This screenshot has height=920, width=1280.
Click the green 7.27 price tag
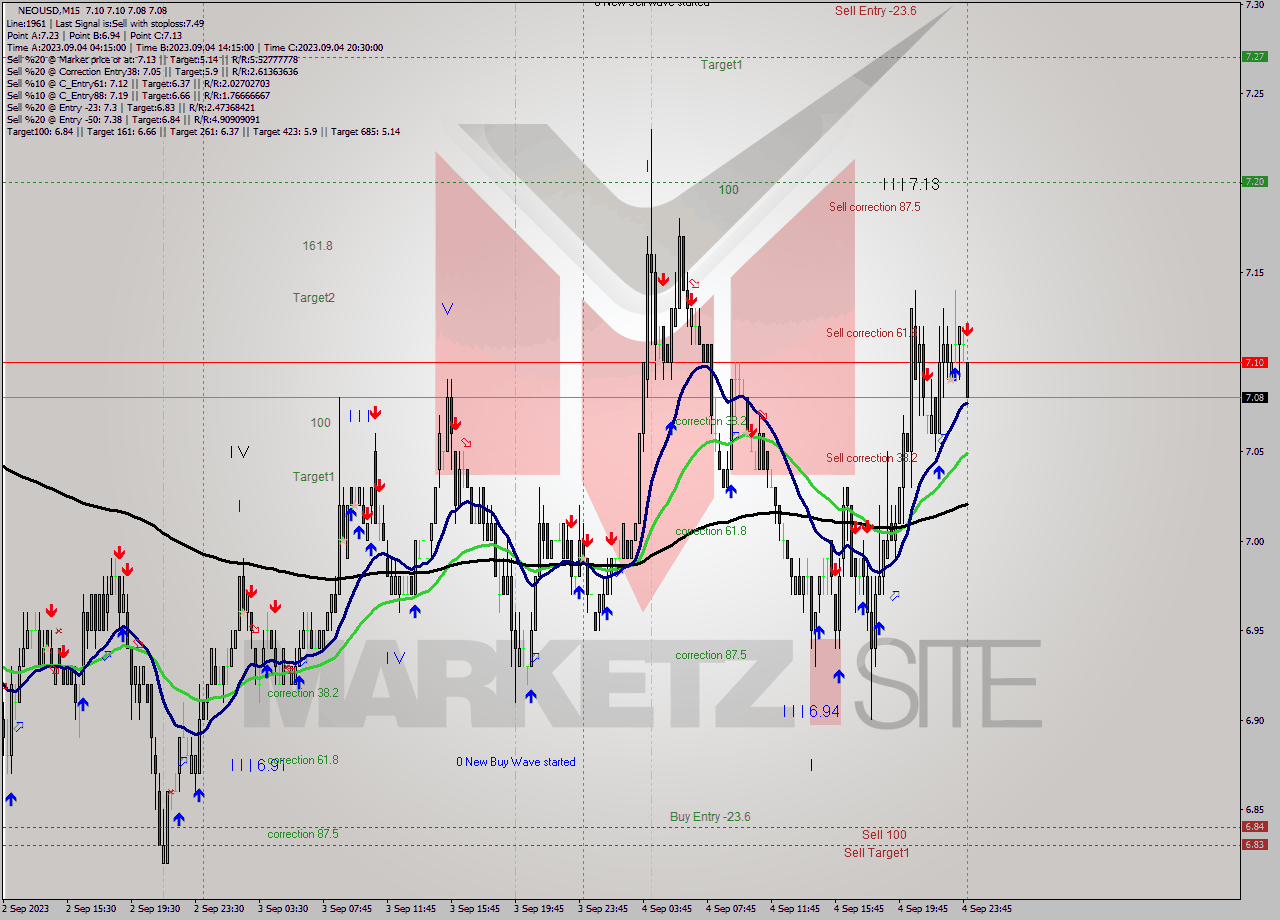(x=1254, y=57)
